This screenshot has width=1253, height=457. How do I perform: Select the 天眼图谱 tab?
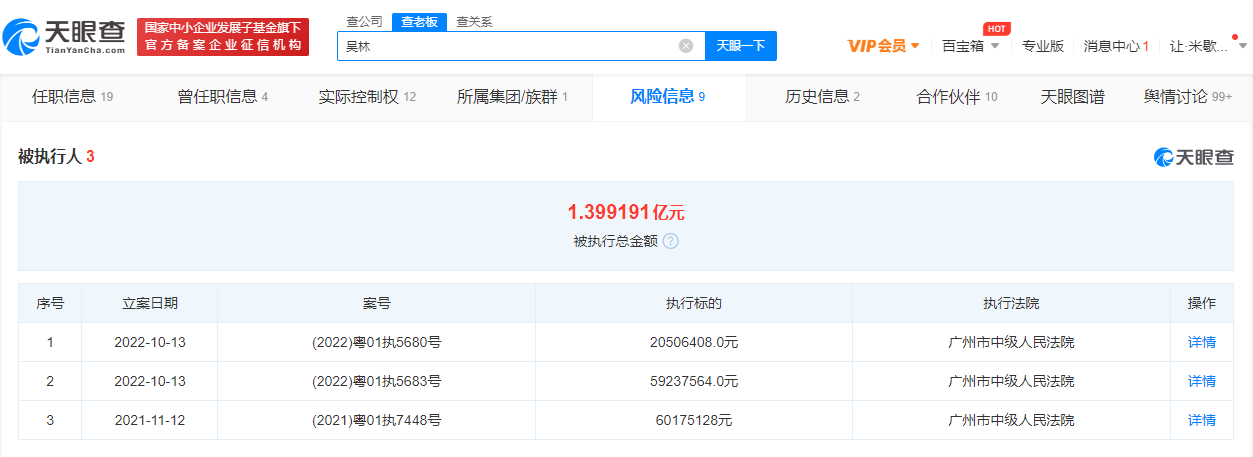coord(1072,97)
